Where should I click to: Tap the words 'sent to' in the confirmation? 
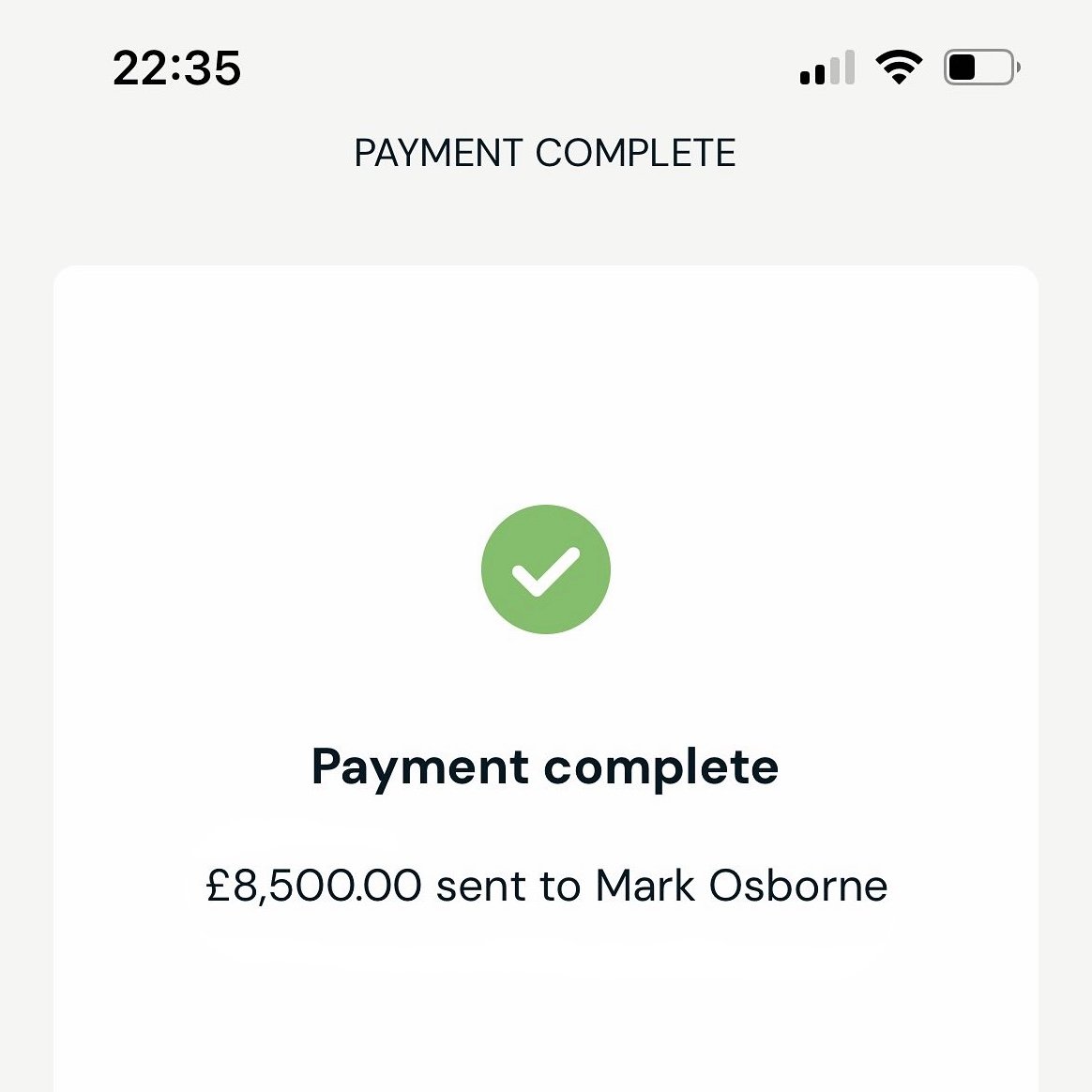(508, 887)
